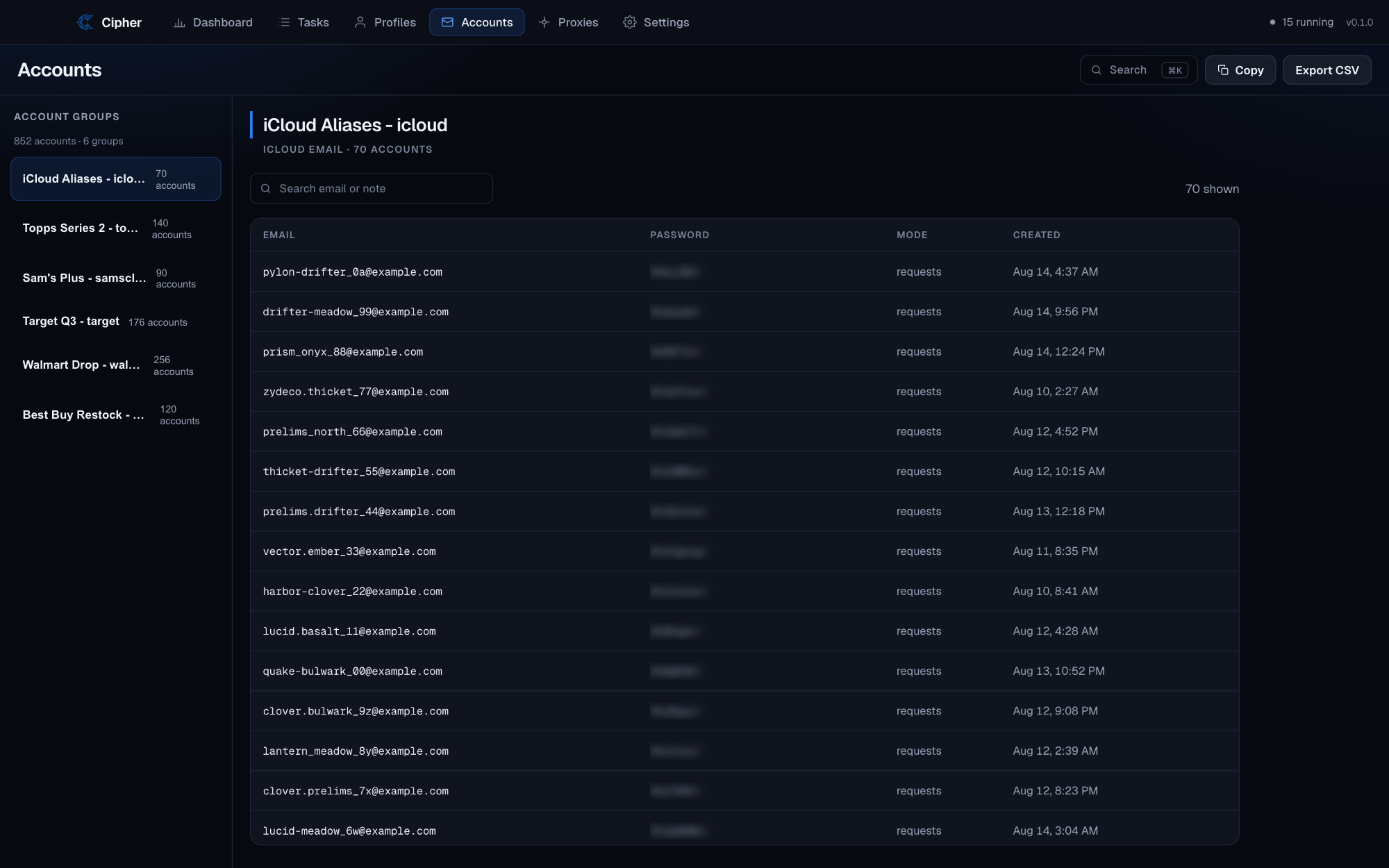Switch to the Tasks tab
Viewport: 1389px width, 868px height.
[303, 22]
